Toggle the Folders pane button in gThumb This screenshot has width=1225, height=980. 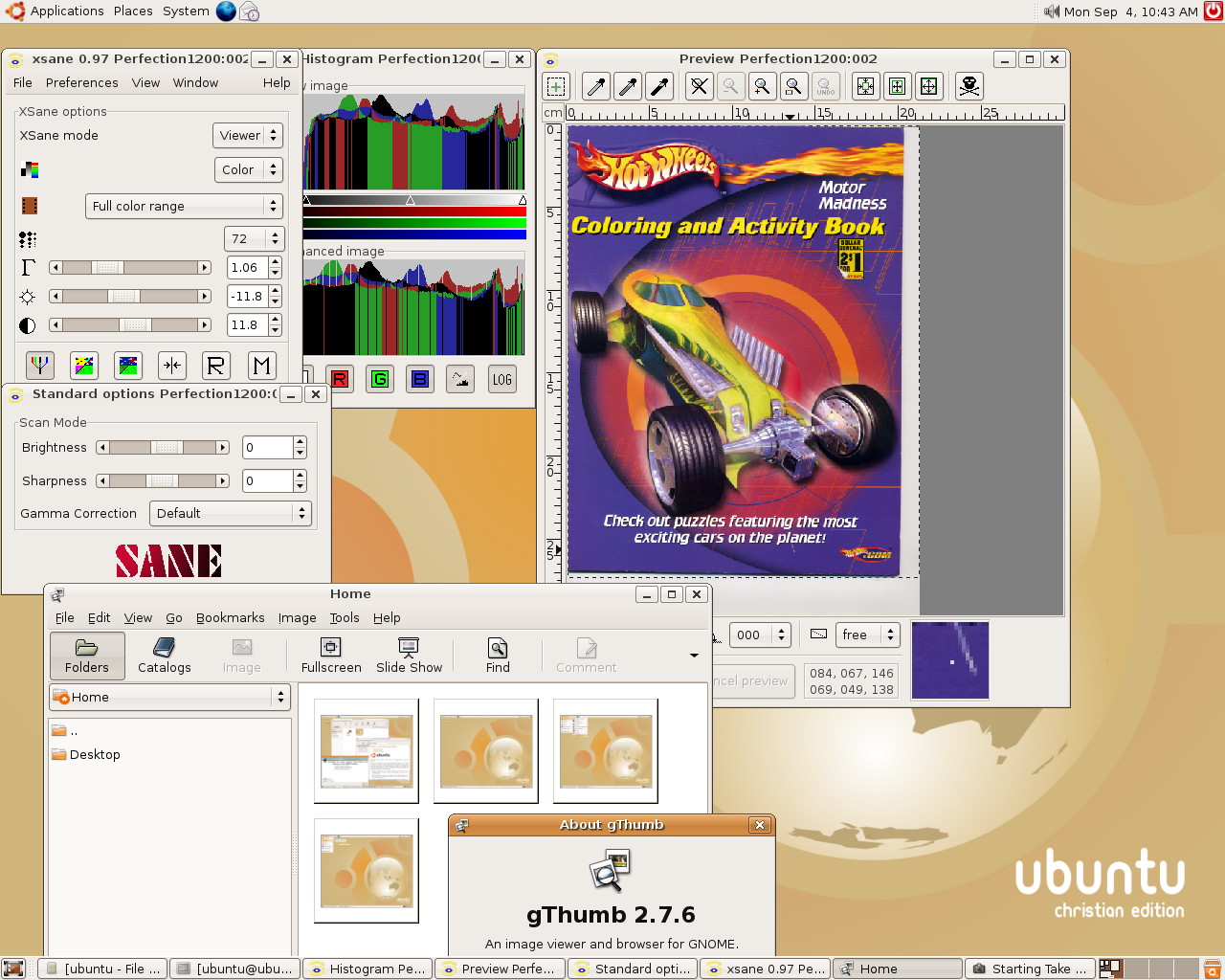[87, 656]
